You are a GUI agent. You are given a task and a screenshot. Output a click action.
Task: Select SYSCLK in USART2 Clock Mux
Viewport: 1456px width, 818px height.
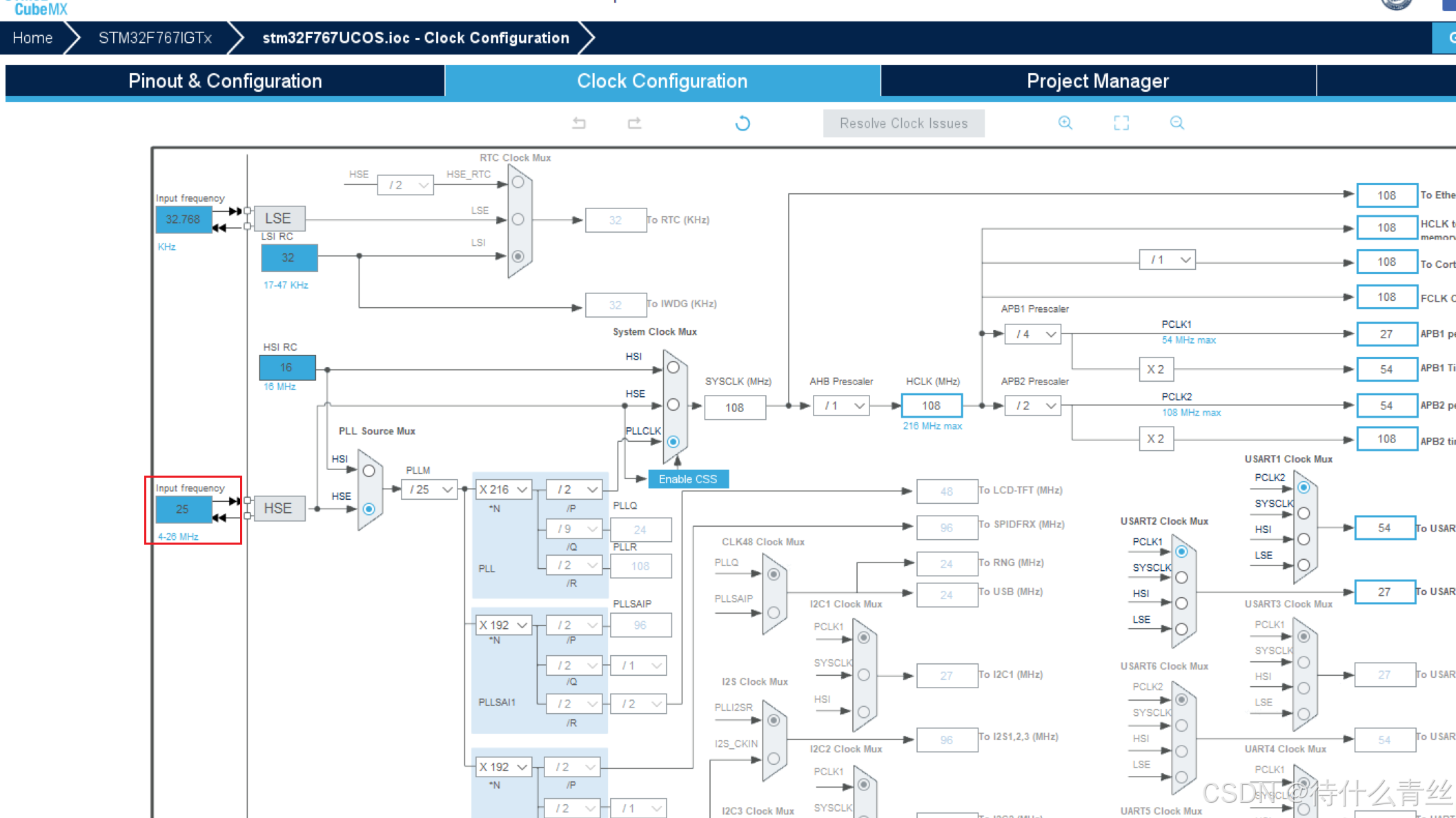point(1181,577)
